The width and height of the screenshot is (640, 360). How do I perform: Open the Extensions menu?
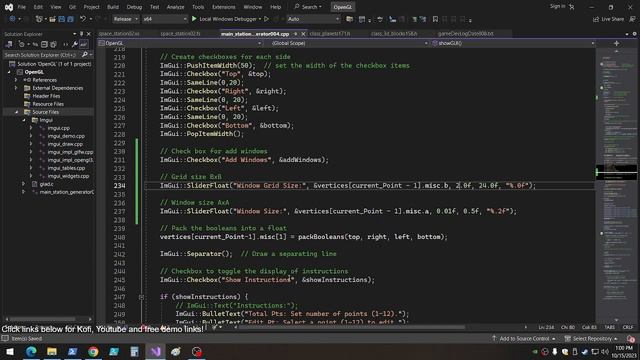(224, 7)
